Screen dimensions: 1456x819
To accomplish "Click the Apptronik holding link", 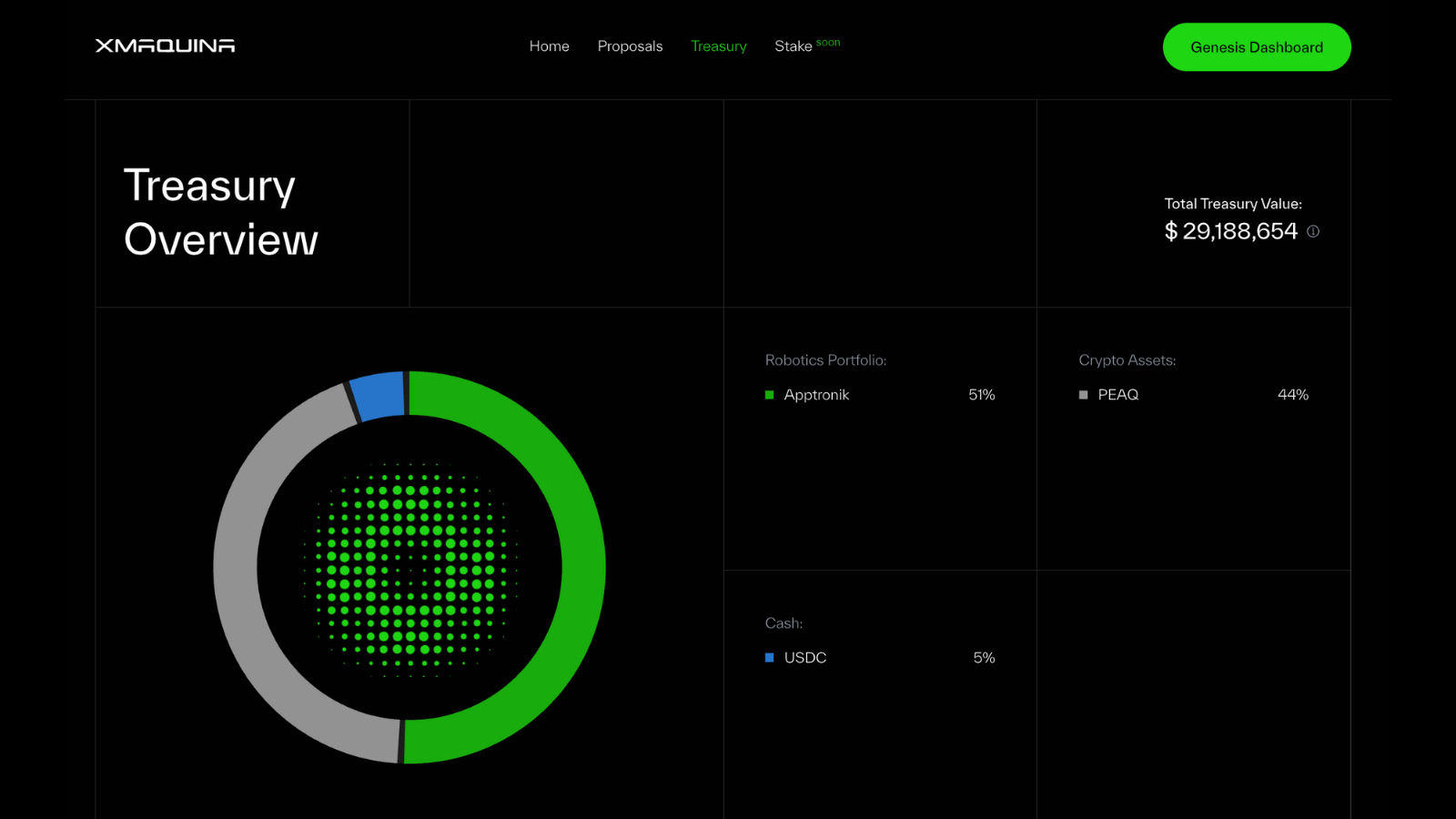I will 816,394.
